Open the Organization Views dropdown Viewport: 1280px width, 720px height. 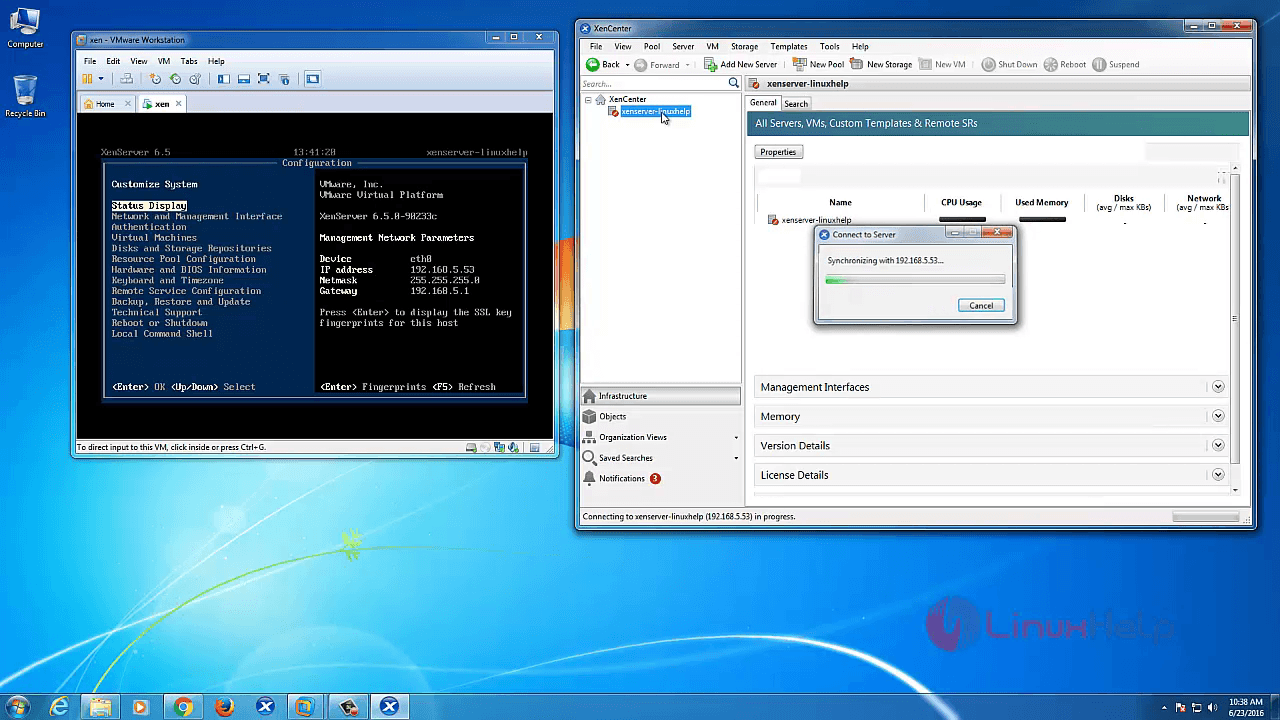click(736, 437)
